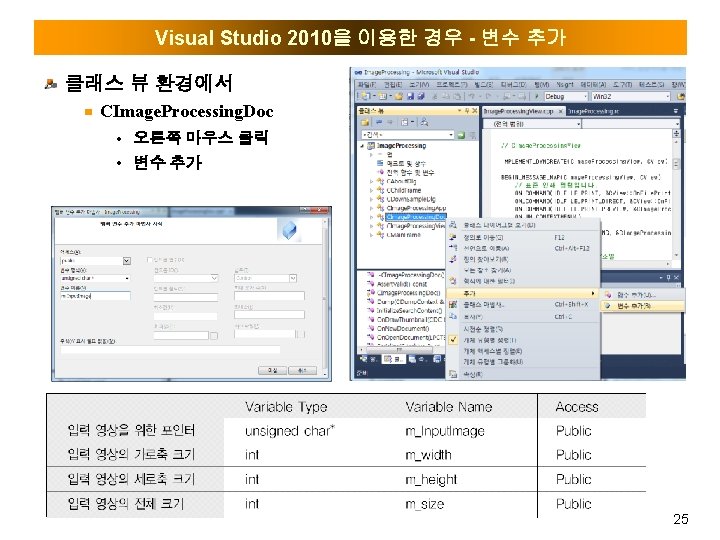Collapse the ImageProcessing root node
This screenshot has width=720, height=540.
pos(362,146)
